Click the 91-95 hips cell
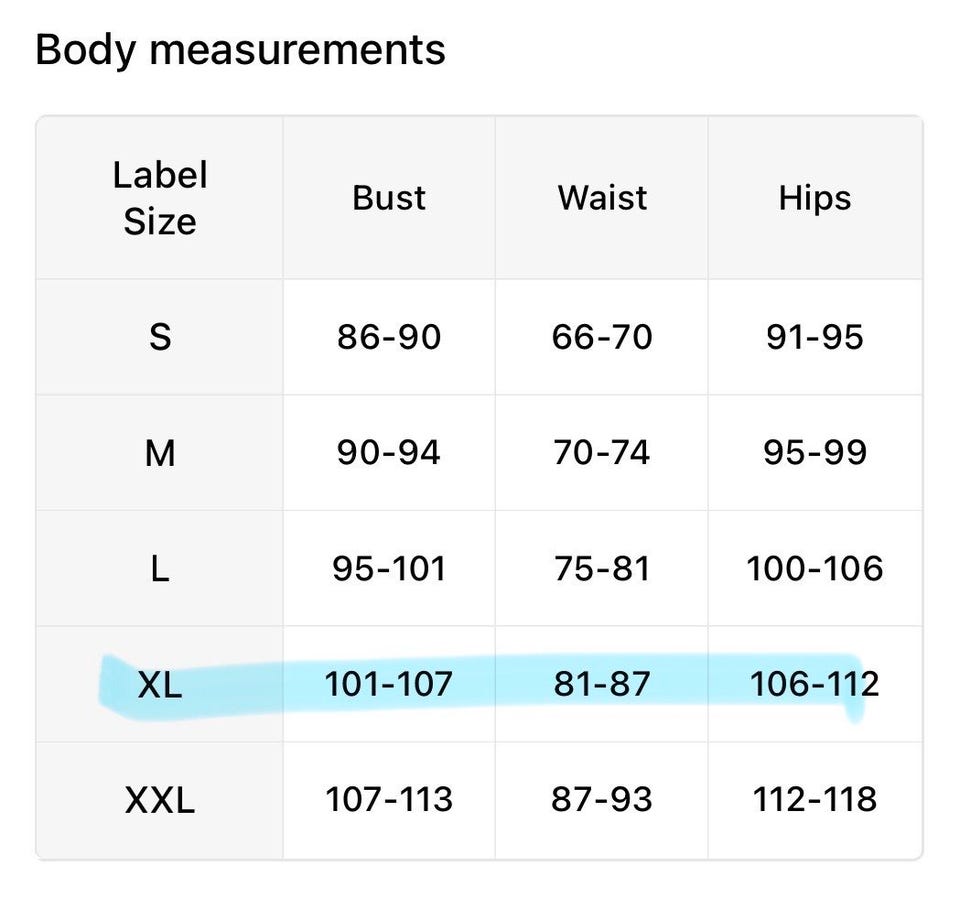960x898 pixels. click(x=815, y=337)
